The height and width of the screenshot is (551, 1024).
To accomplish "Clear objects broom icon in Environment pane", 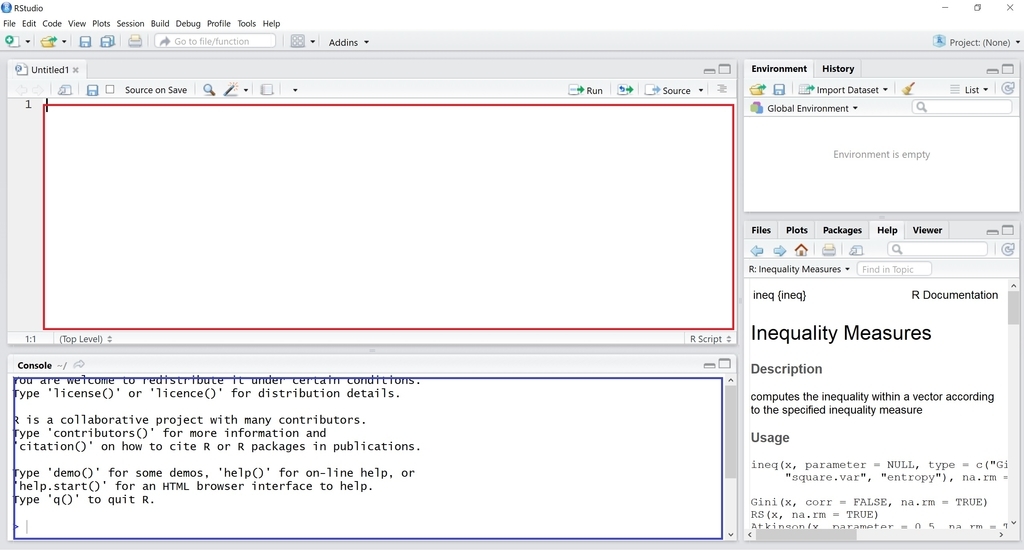I will tap(908, 89).
